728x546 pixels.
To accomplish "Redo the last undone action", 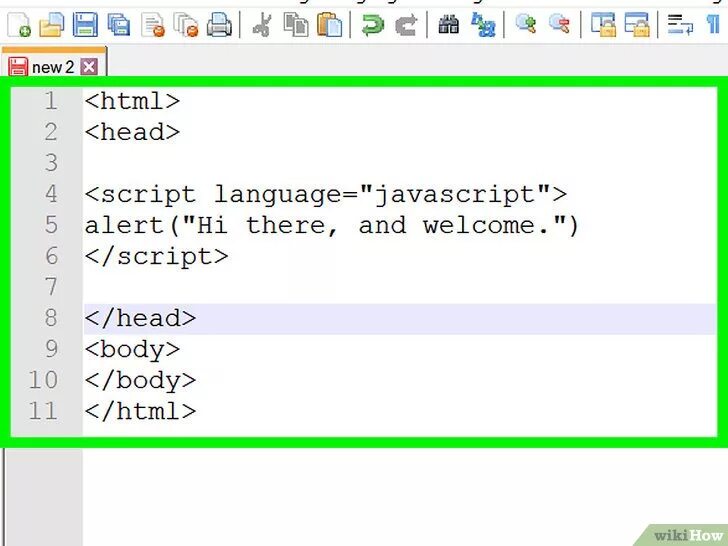I will [406, 25].
